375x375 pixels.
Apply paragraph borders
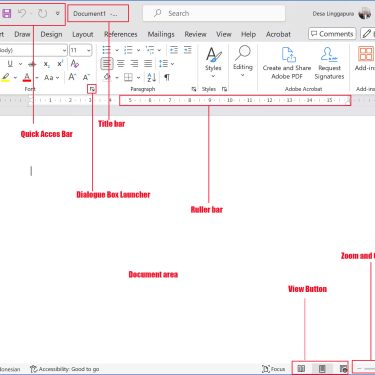click(x=128, y=78)
